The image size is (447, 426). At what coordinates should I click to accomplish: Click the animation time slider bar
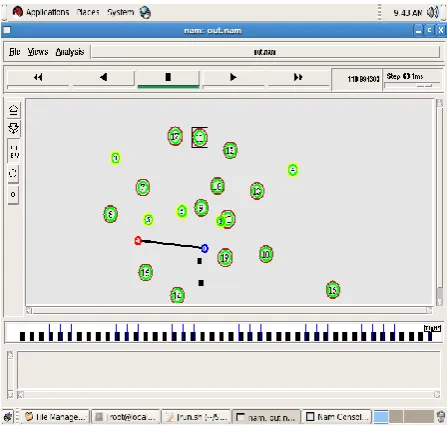pyautogui.click(x=223, y=333)
